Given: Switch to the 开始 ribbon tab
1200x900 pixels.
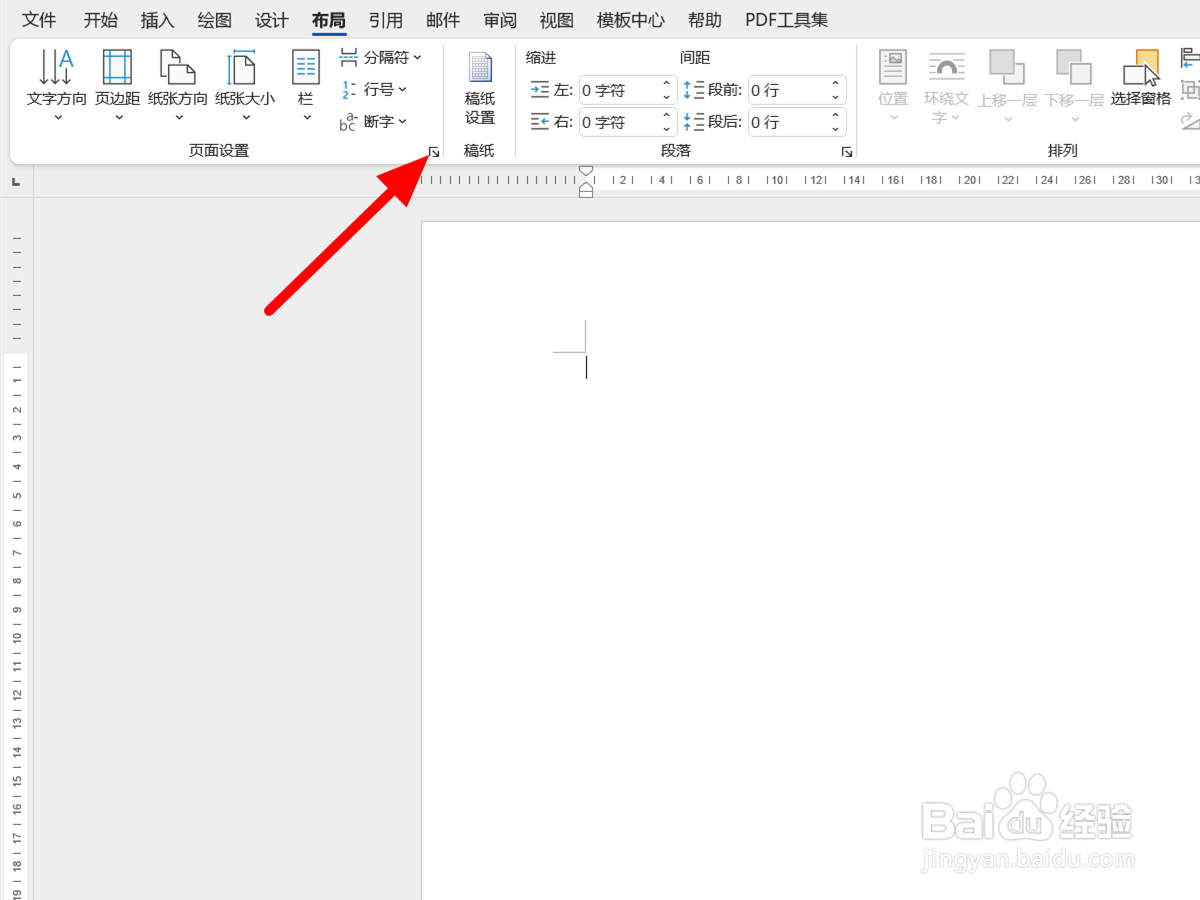Looking at the screenshot, I should [100, 20].
